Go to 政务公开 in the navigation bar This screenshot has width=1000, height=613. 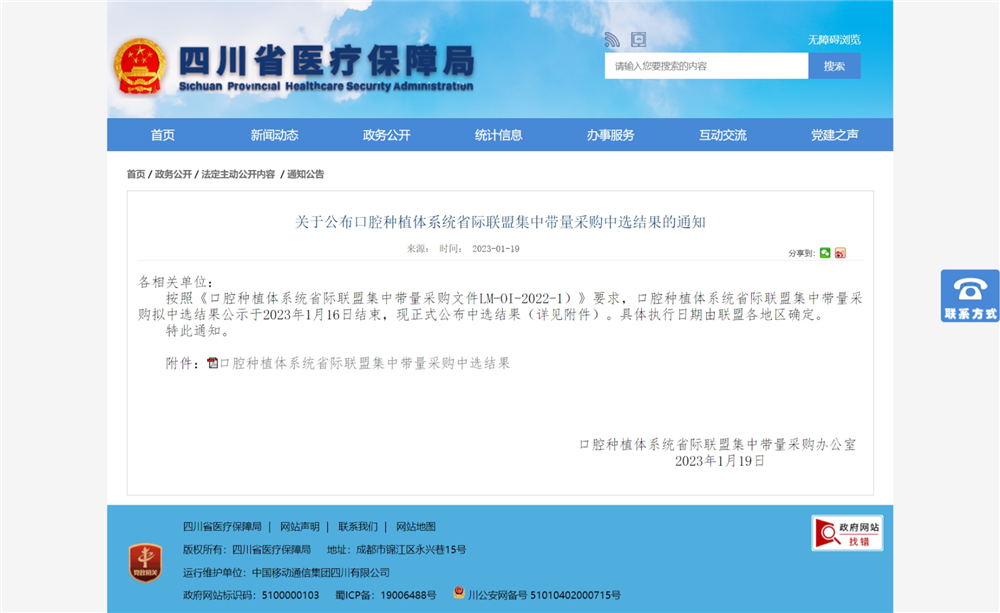point(386,135)
